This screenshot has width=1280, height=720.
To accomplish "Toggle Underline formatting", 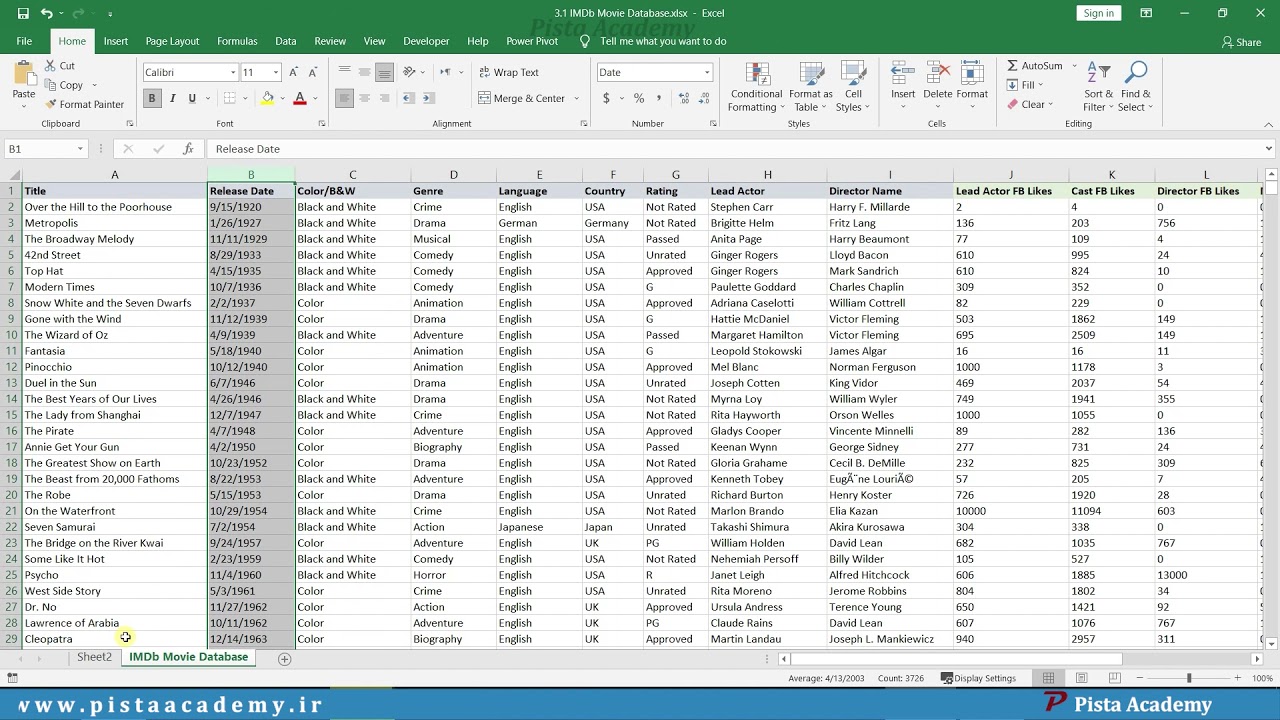I will click(x=192, y=98).
